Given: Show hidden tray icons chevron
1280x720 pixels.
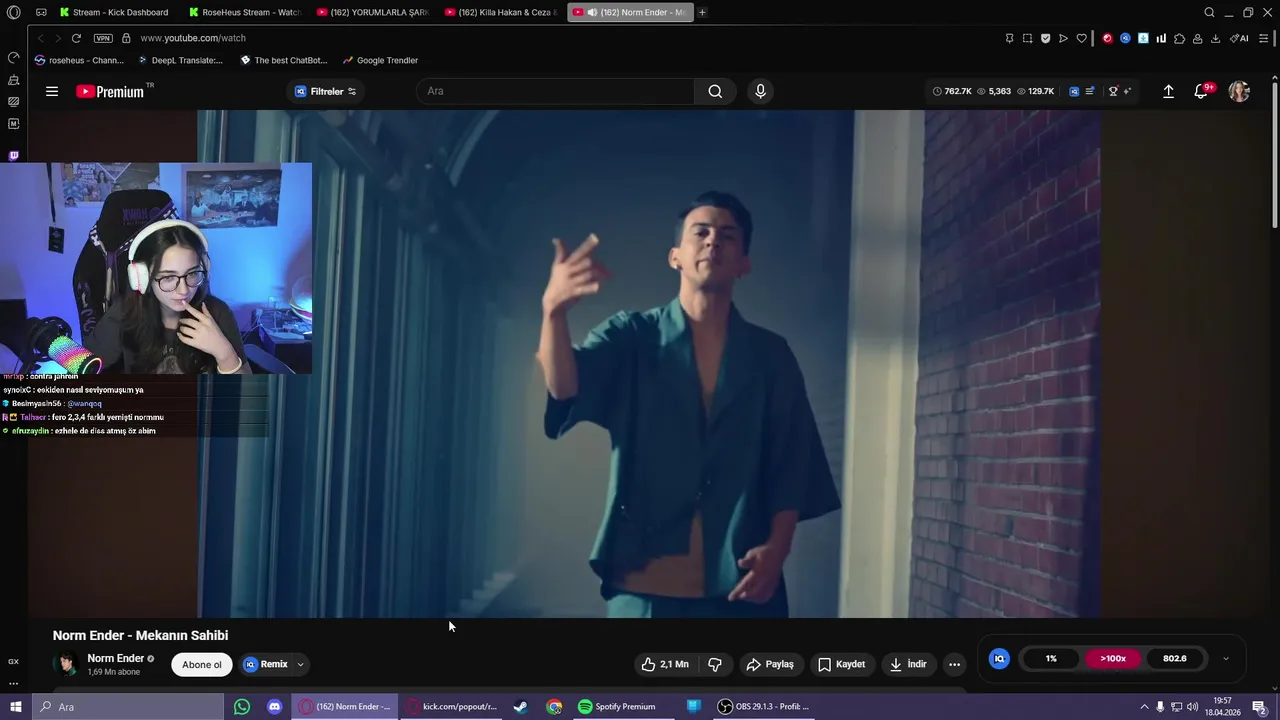Looking at the screenshot, I should [x=1144, y=707].
